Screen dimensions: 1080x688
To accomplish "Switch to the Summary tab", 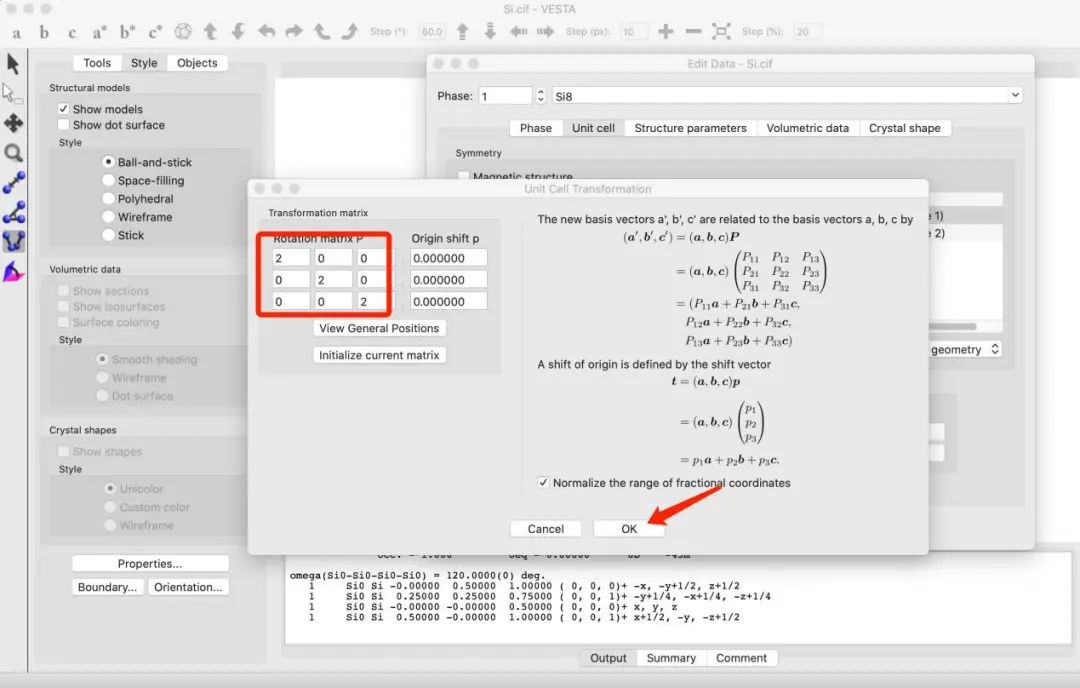I will click(x=671, y=658).
